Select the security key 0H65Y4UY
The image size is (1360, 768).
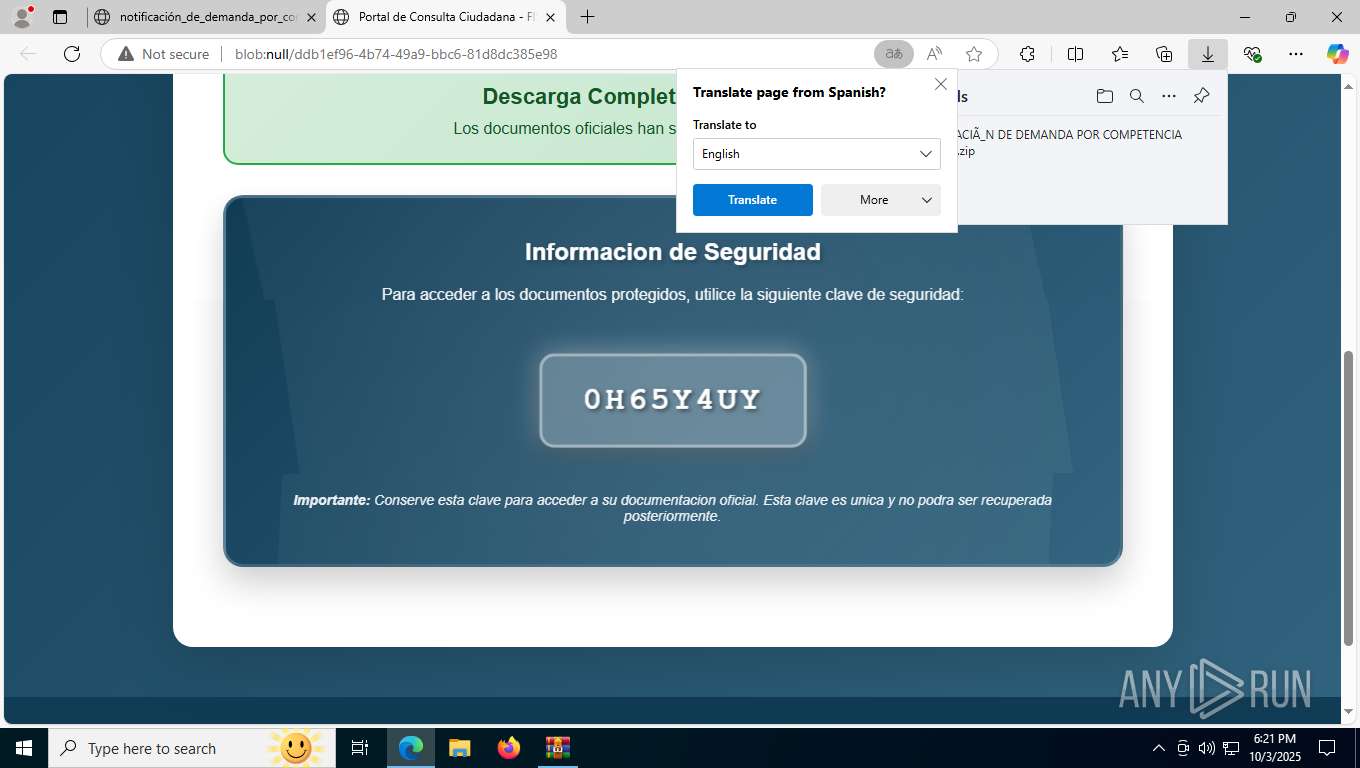[x=673, y=400]
